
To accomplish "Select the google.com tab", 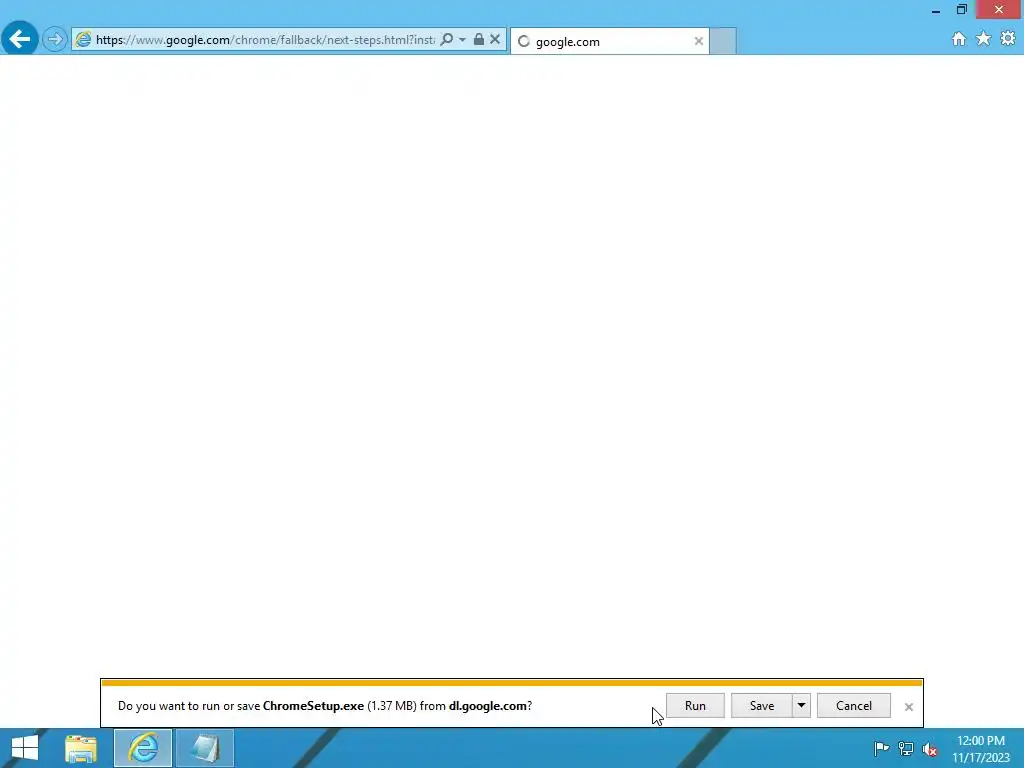I will pos(609,41).
